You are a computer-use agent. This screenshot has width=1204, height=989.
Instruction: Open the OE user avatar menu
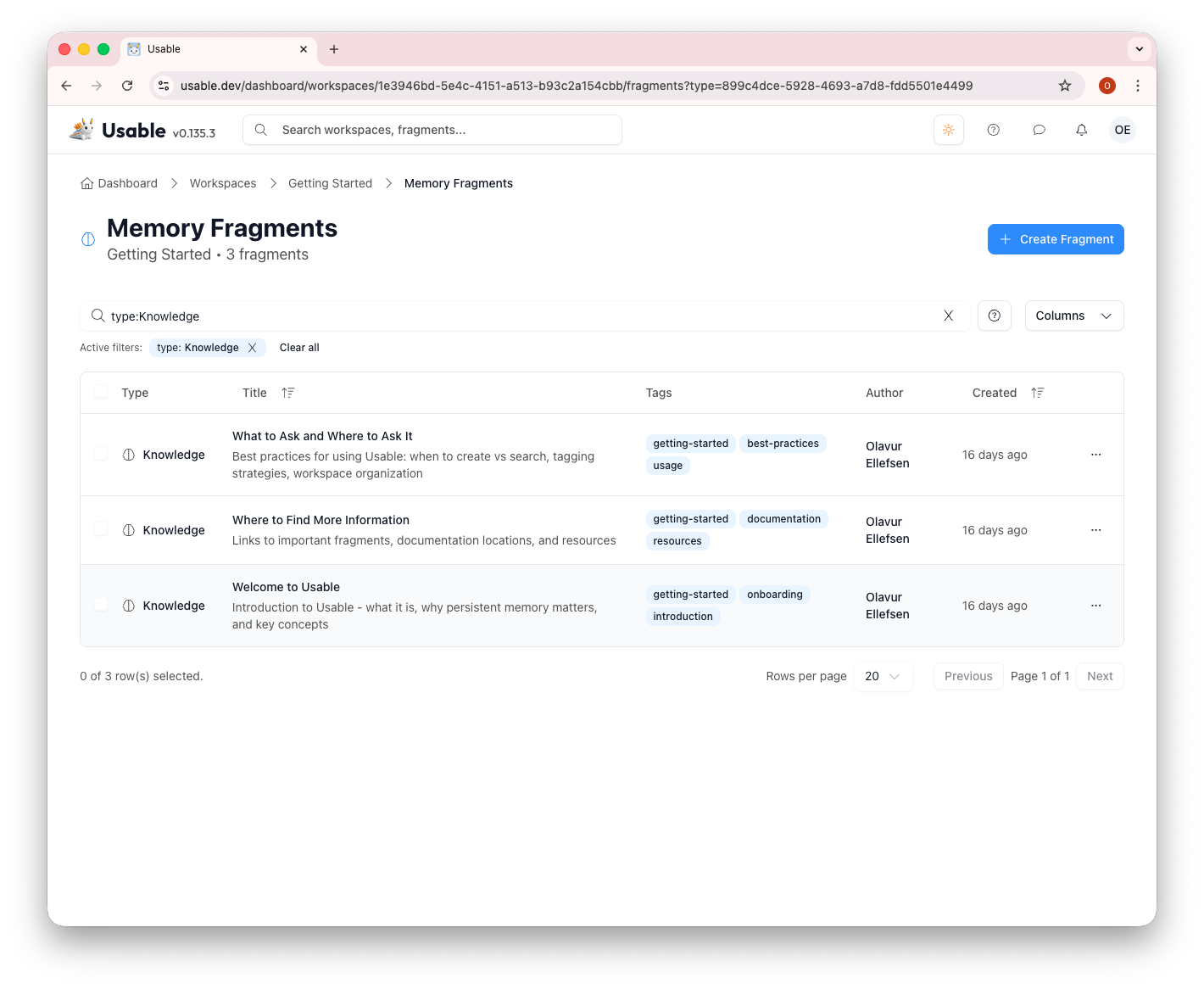1122,129
